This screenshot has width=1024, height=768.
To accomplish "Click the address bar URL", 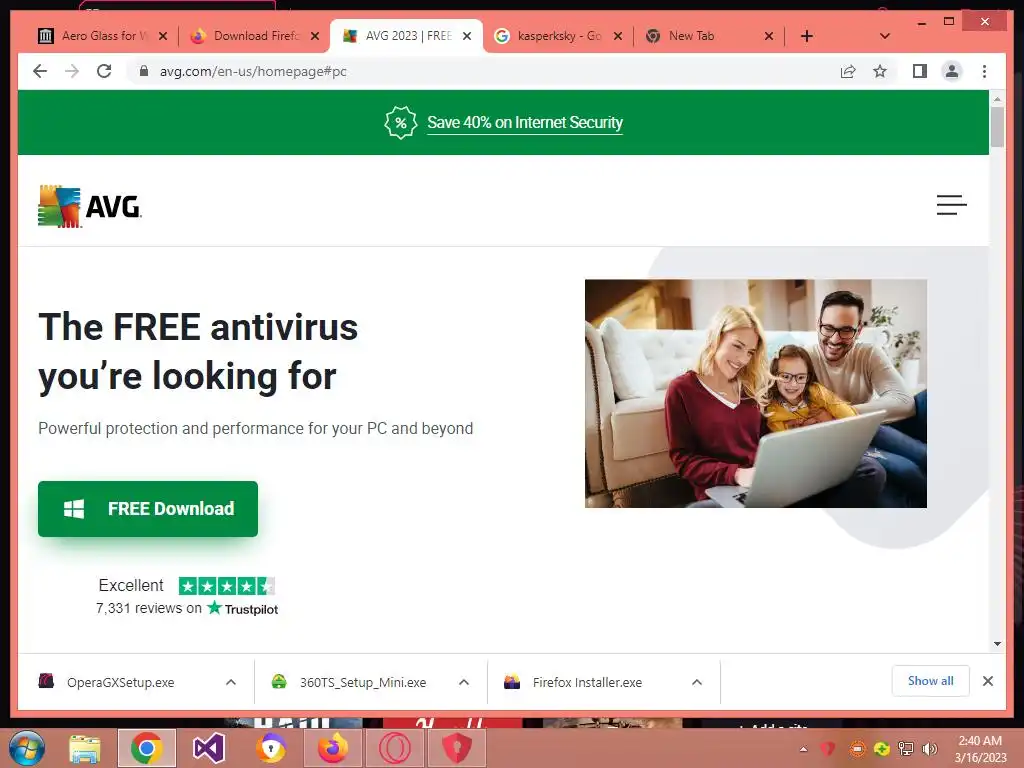I will pyautogui.click(x=253, y=71).
